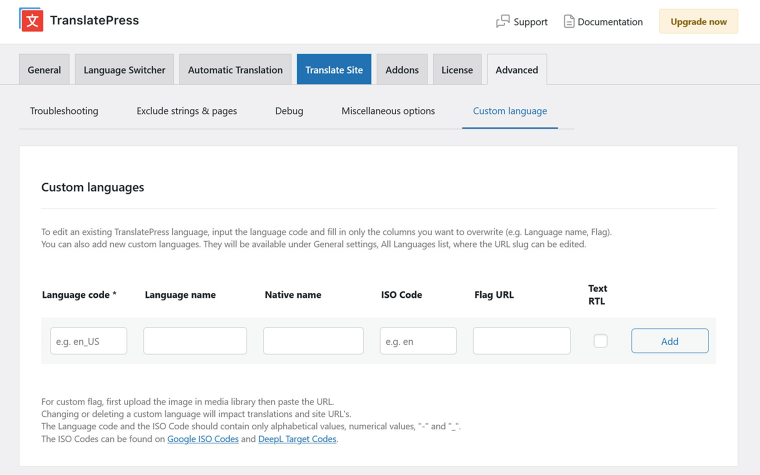Image resolution: width=760 pixels, height=475 pixels.
Task: Click the Documentation page icon
Action: (569, 21)
